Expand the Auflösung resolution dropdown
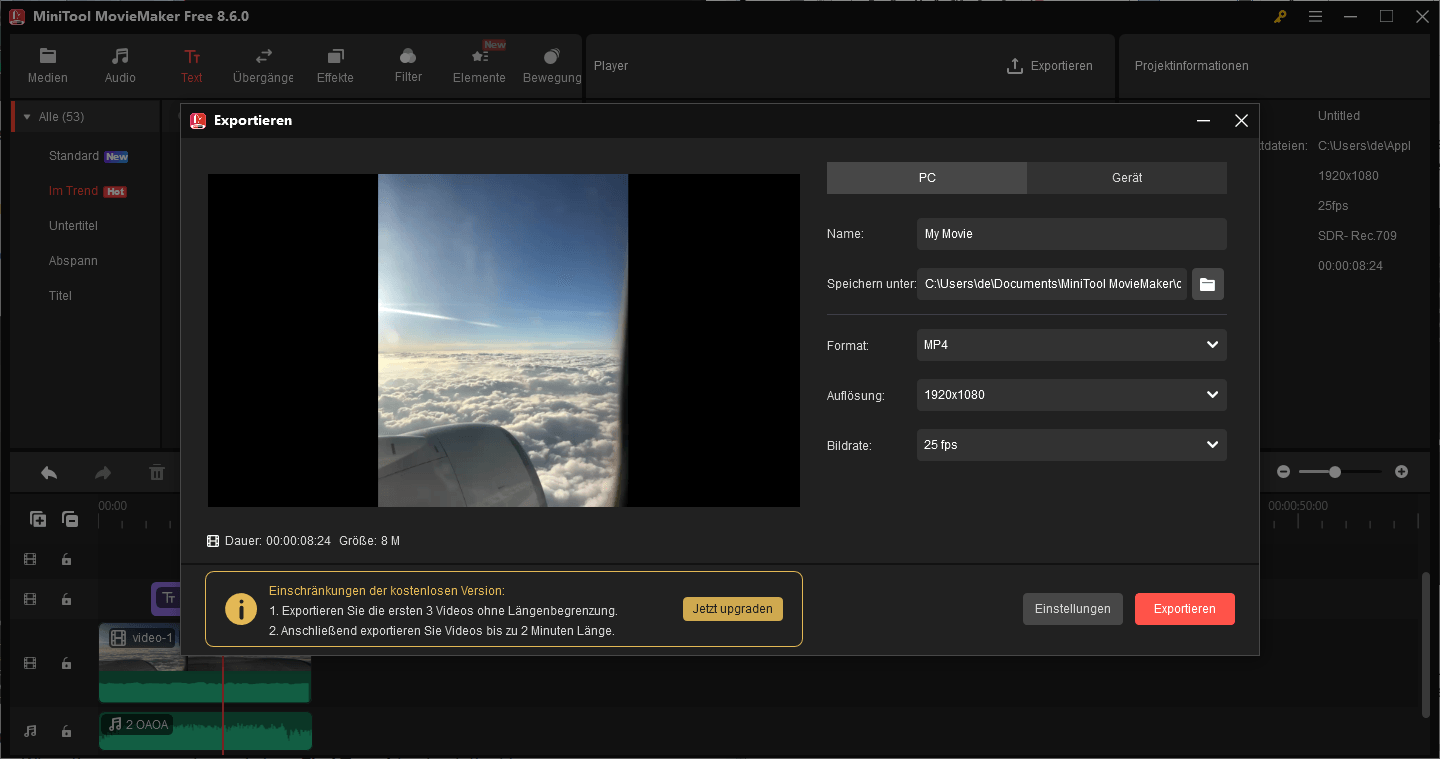 [1071, 394]
